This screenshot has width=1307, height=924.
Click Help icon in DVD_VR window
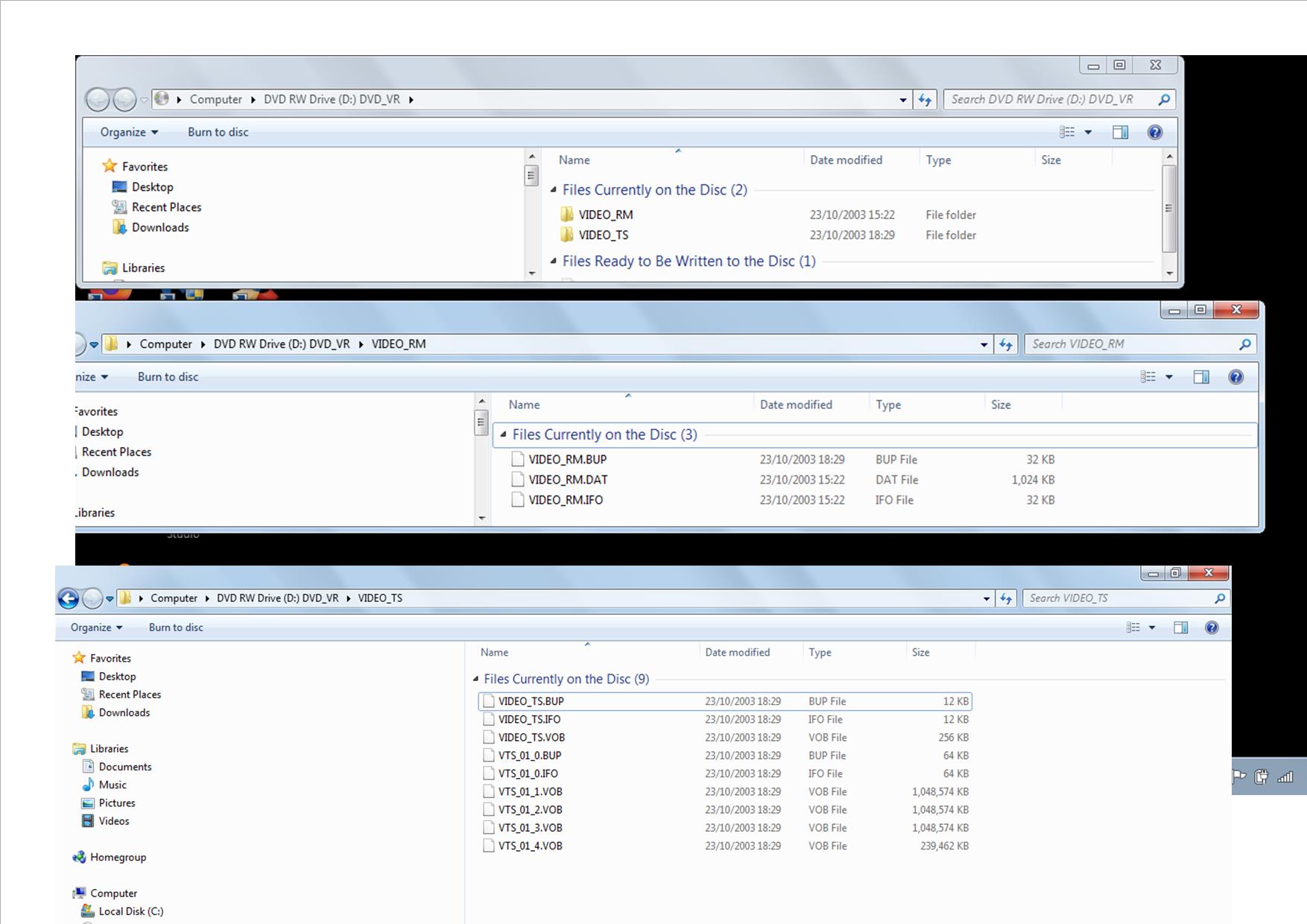point(1154,132)
